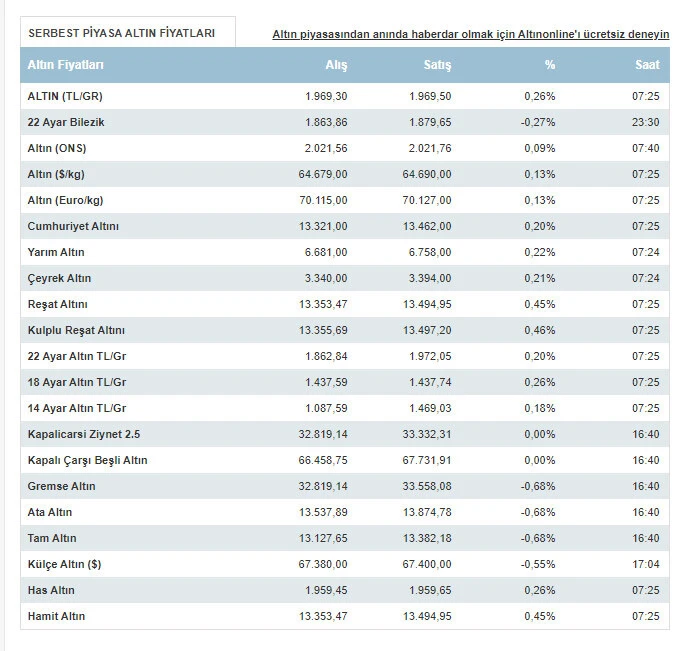Open the Has Altın entry

coord(52,590)
